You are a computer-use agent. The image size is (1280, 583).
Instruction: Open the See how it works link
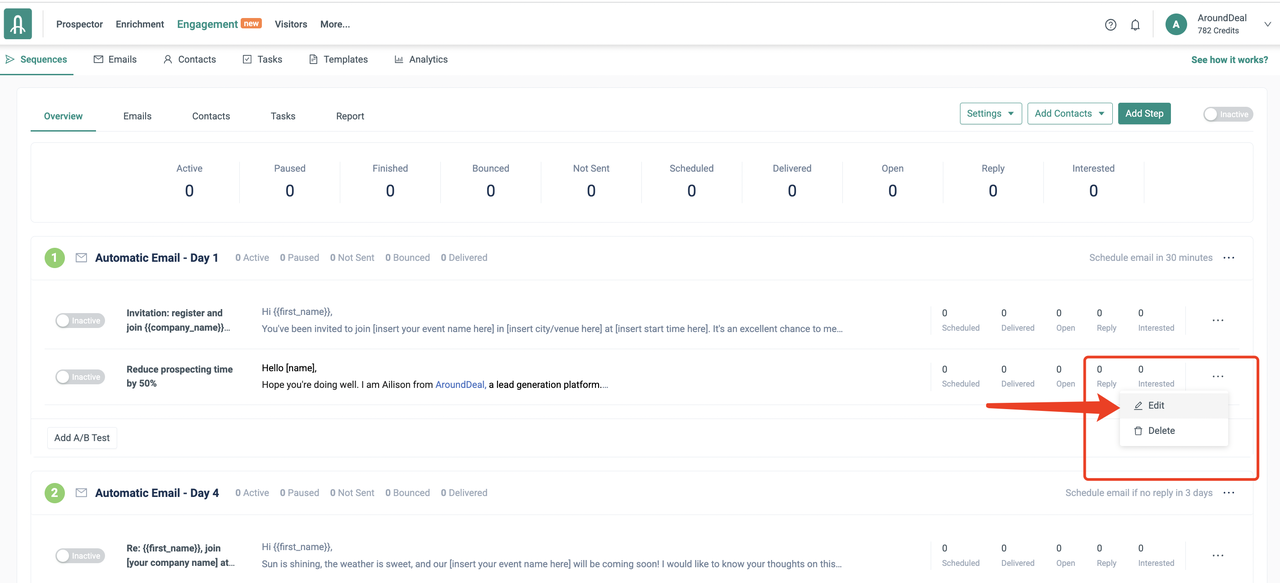click(1229, 60)
